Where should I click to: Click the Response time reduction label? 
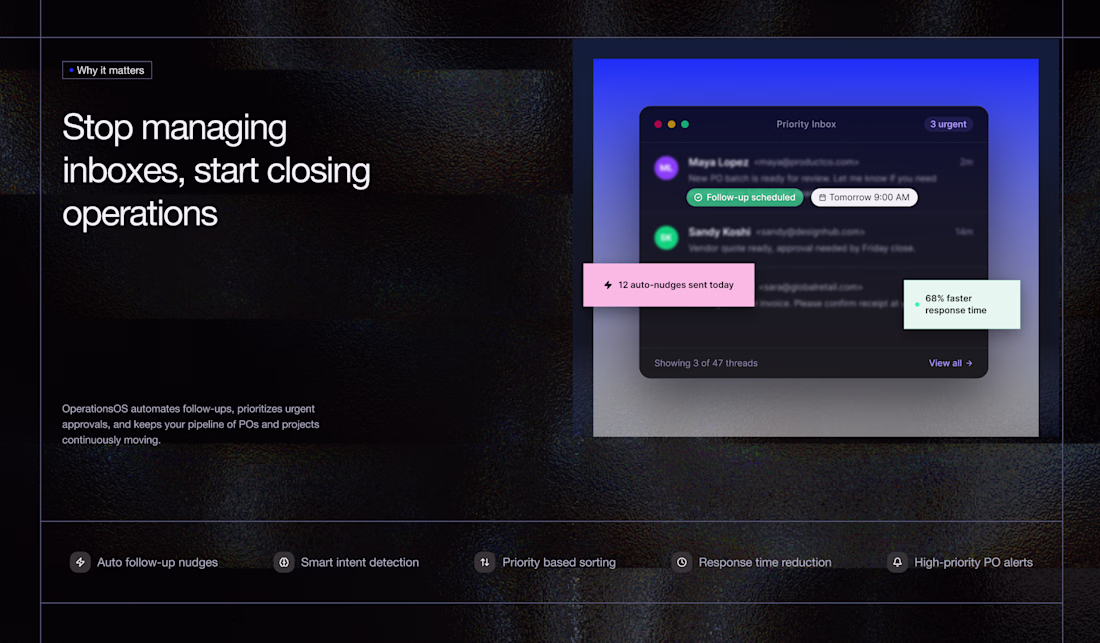tap(765, 562)
